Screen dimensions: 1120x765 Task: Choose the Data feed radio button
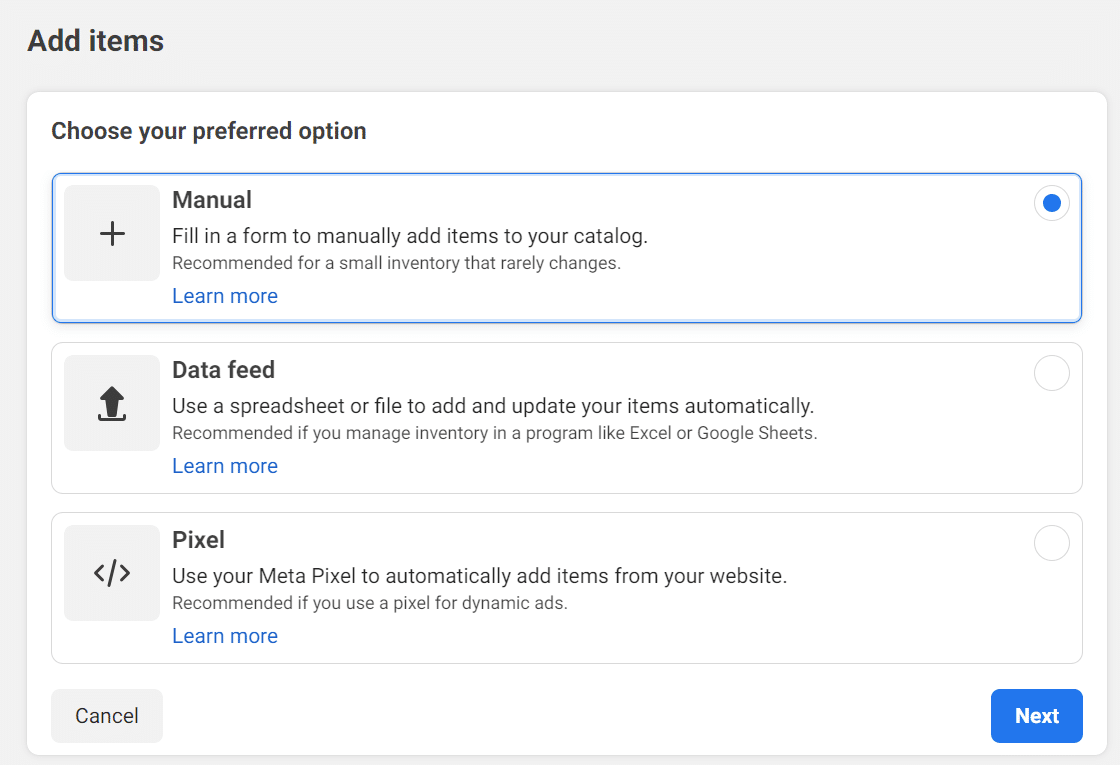point(1051,374)
